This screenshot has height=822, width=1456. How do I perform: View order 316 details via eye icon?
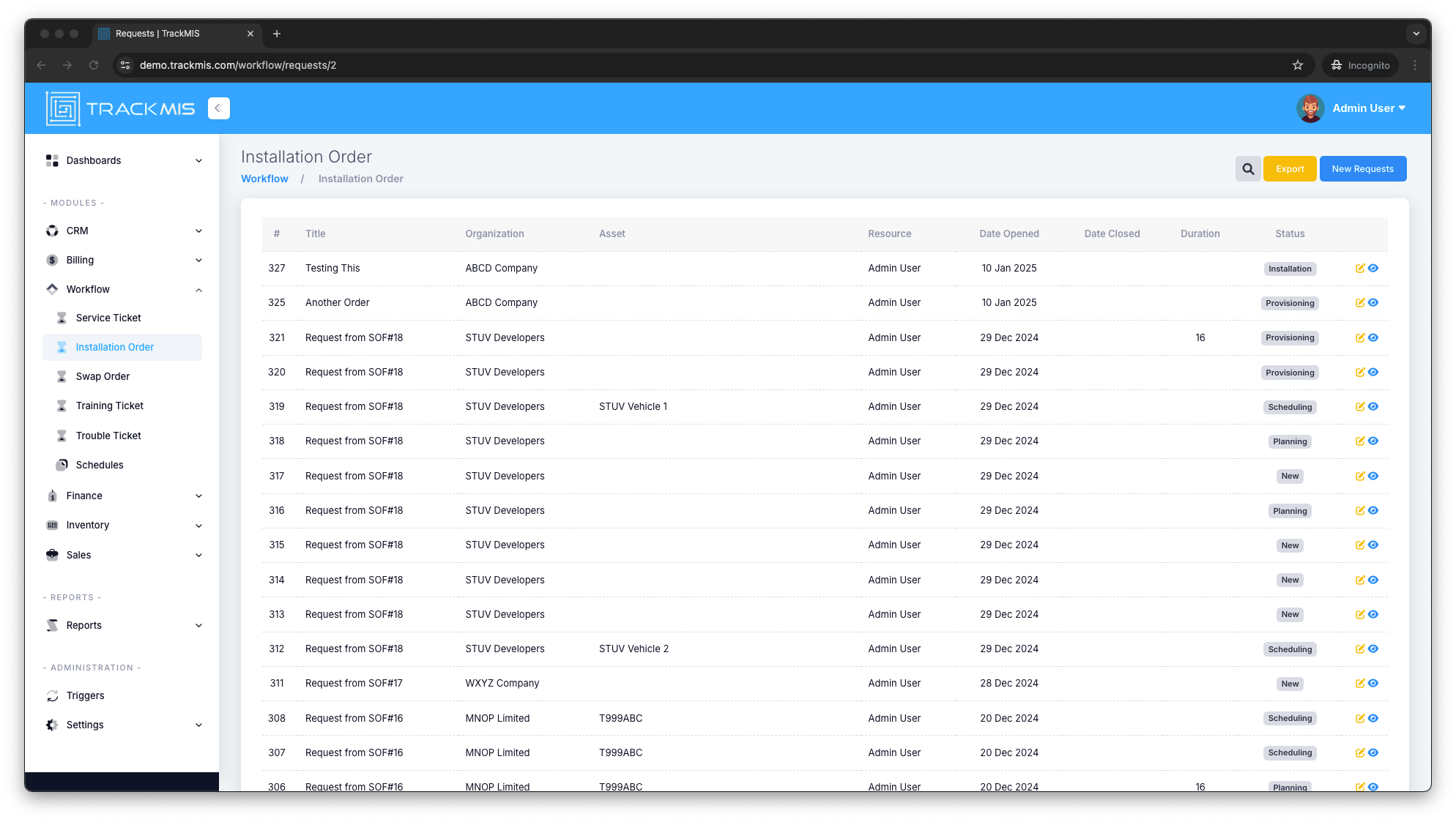click(1373, 511)
